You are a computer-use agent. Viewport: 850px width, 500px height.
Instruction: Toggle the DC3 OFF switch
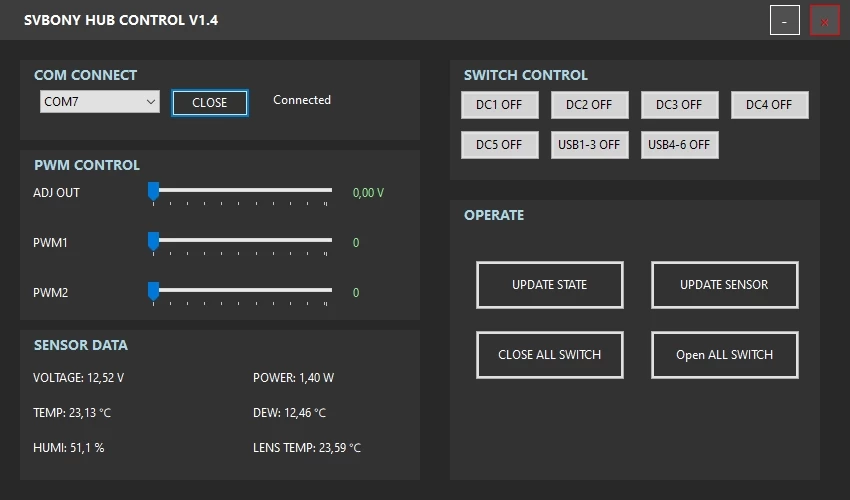click(x=679, y=105)
